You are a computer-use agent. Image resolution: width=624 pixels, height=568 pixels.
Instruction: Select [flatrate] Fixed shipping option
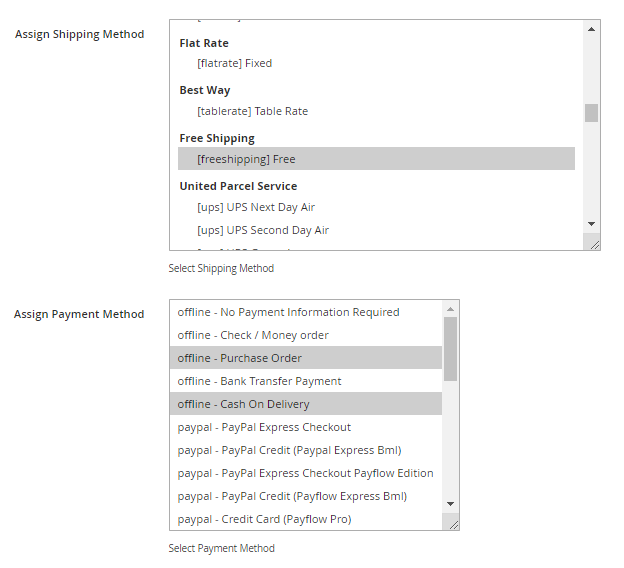(x=234, y=63)
